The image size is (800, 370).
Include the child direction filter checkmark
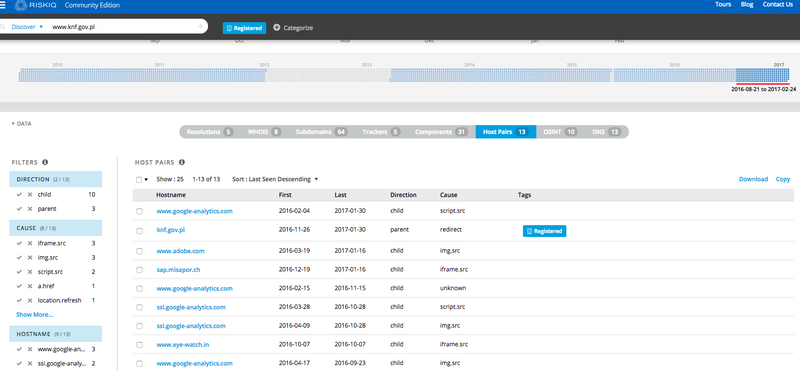pos(19,194)
